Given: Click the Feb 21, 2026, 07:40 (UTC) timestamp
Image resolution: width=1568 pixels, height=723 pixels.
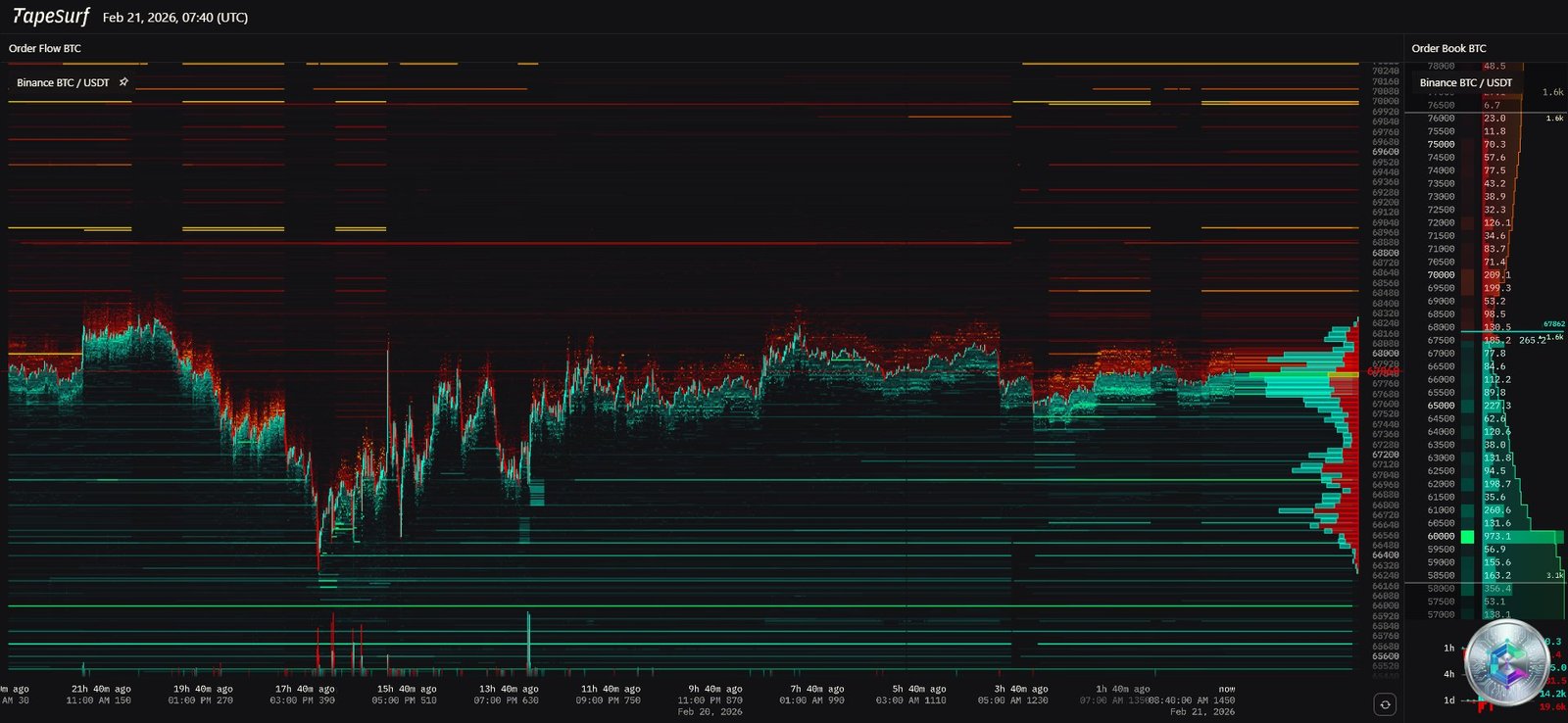Looking at the screenshot, I should pyautogui.click(x=175, y=18).
